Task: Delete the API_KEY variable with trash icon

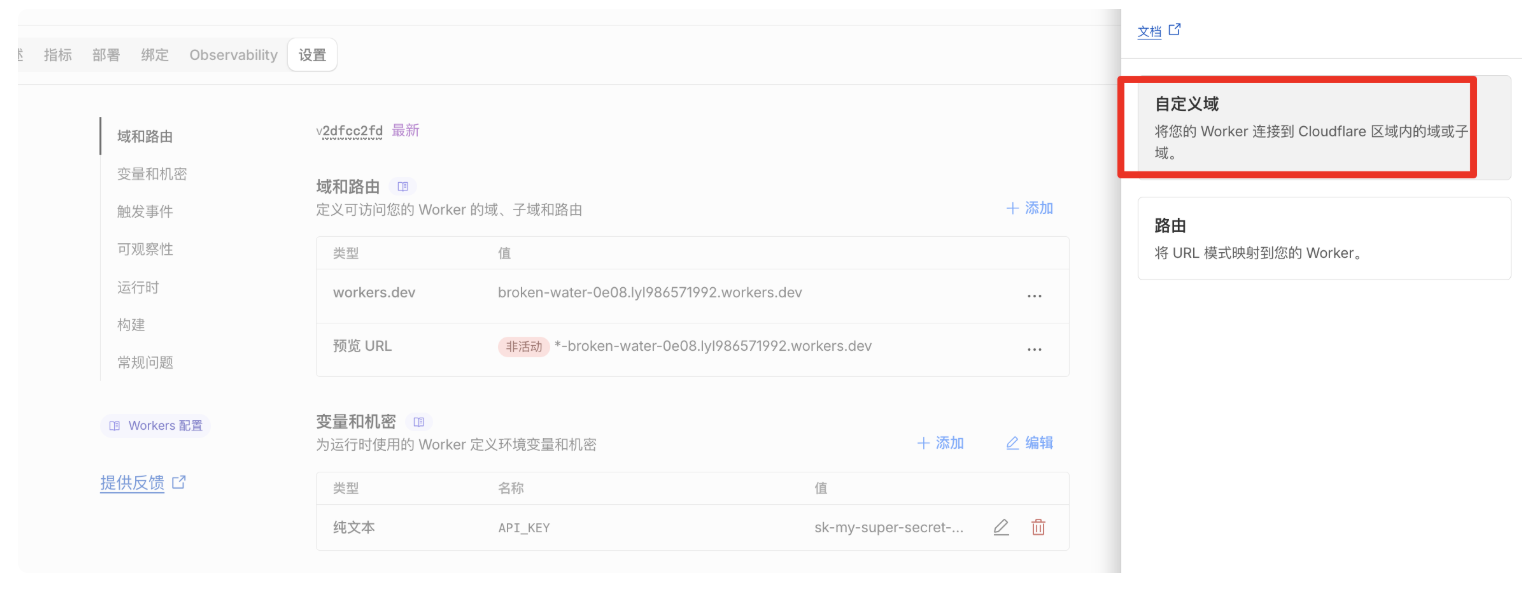Action: coord(1038,527)
